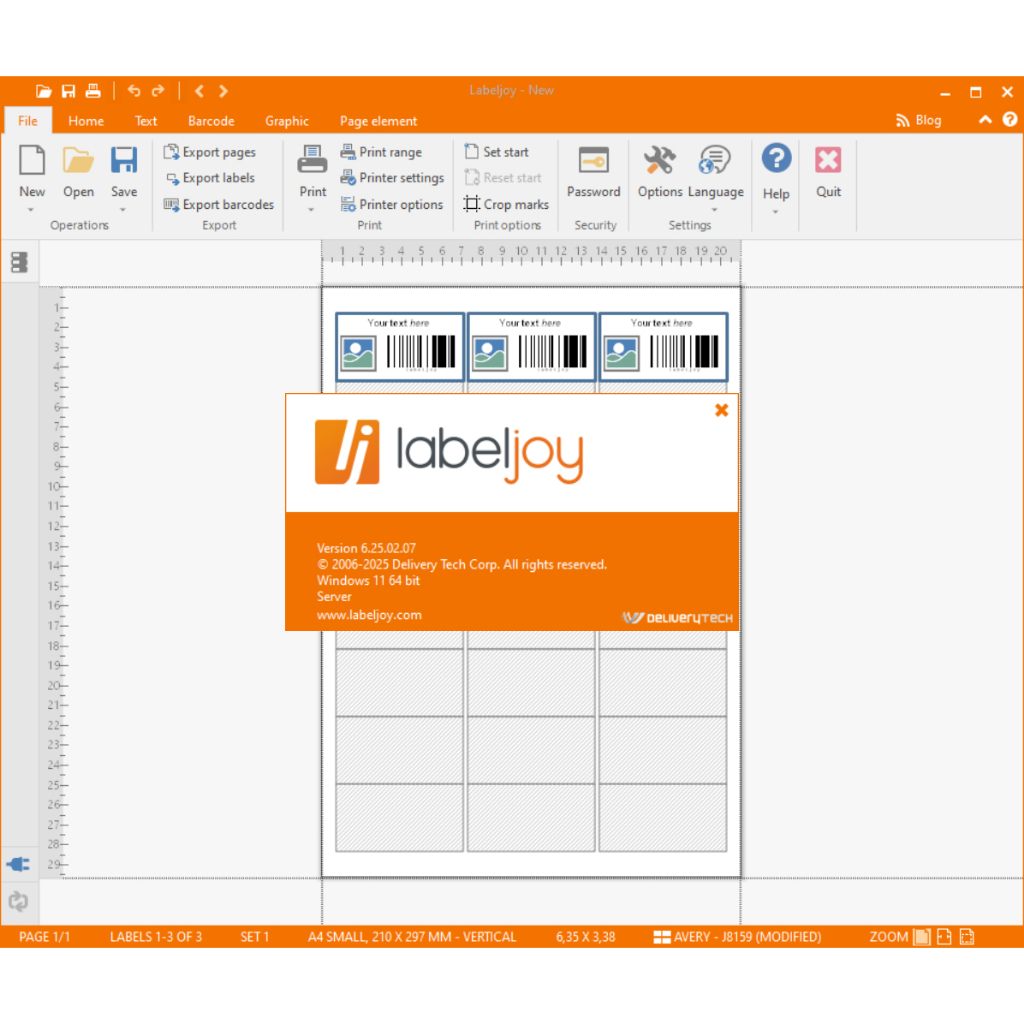Click the Print icon in ribbon
This screenshot has height=1024, width=1024.
coord(312,161)
